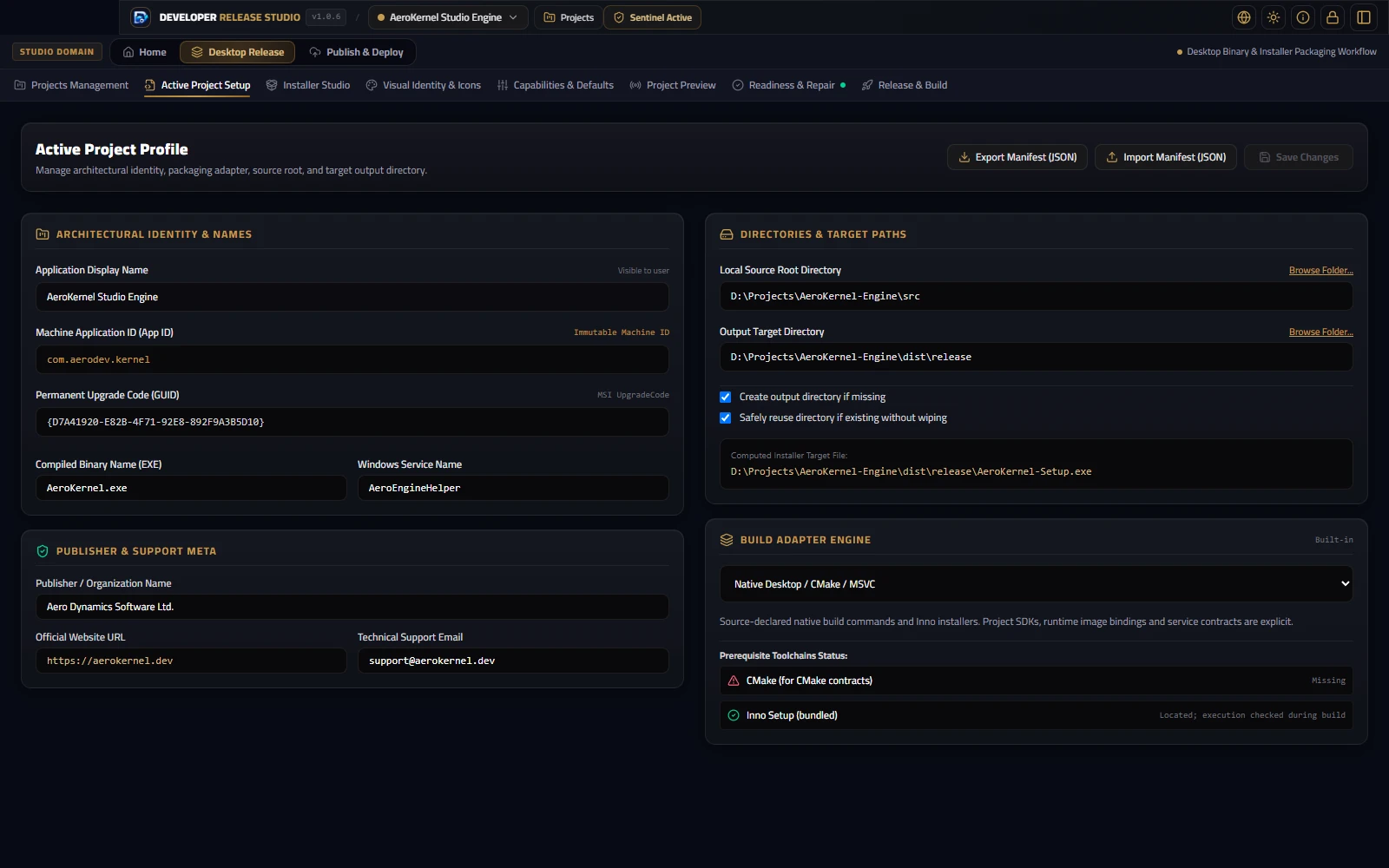Open the Project Preview tab
The width and height of the screenshot is (1389, 868).
point(673,85)
